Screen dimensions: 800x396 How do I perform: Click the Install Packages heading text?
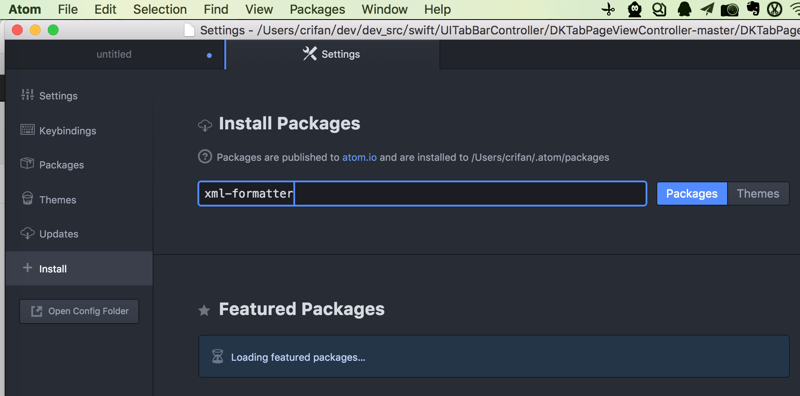(289, 123)
